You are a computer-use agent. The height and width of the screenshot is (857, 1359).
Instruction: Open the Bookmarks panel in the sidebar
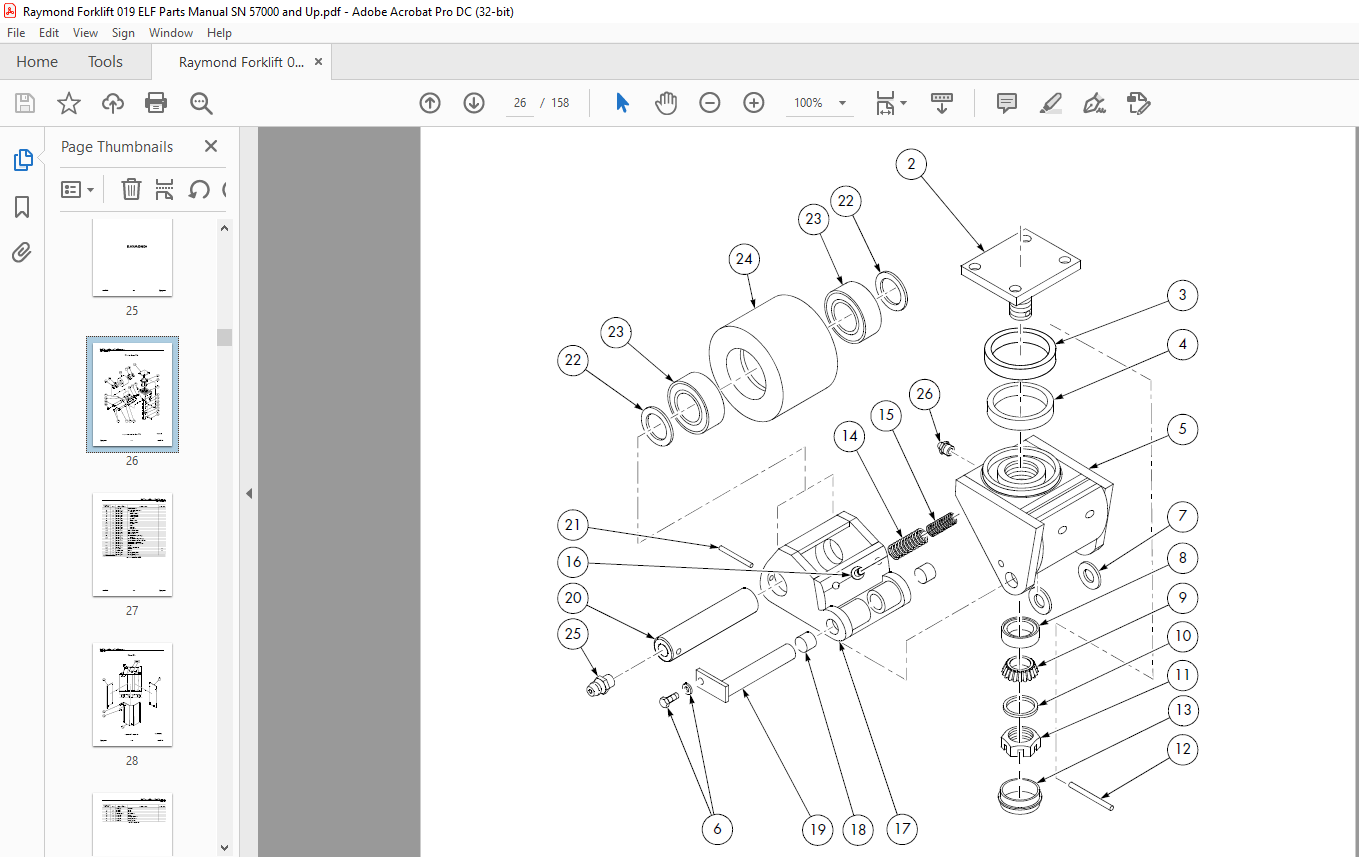tap(22, 207)
